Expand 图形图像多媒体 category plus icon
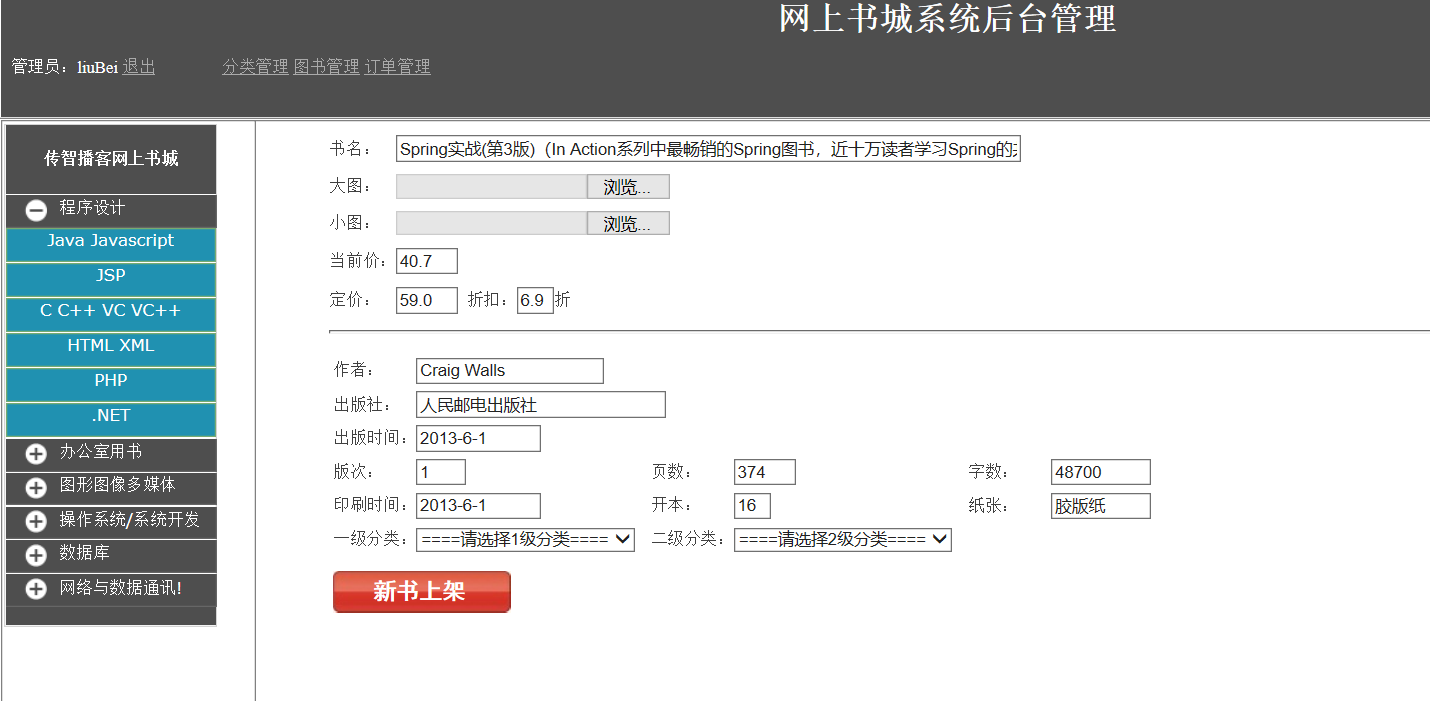This screenshot has height=701, width=1430. pyautogui.click(x=36, y=487)
